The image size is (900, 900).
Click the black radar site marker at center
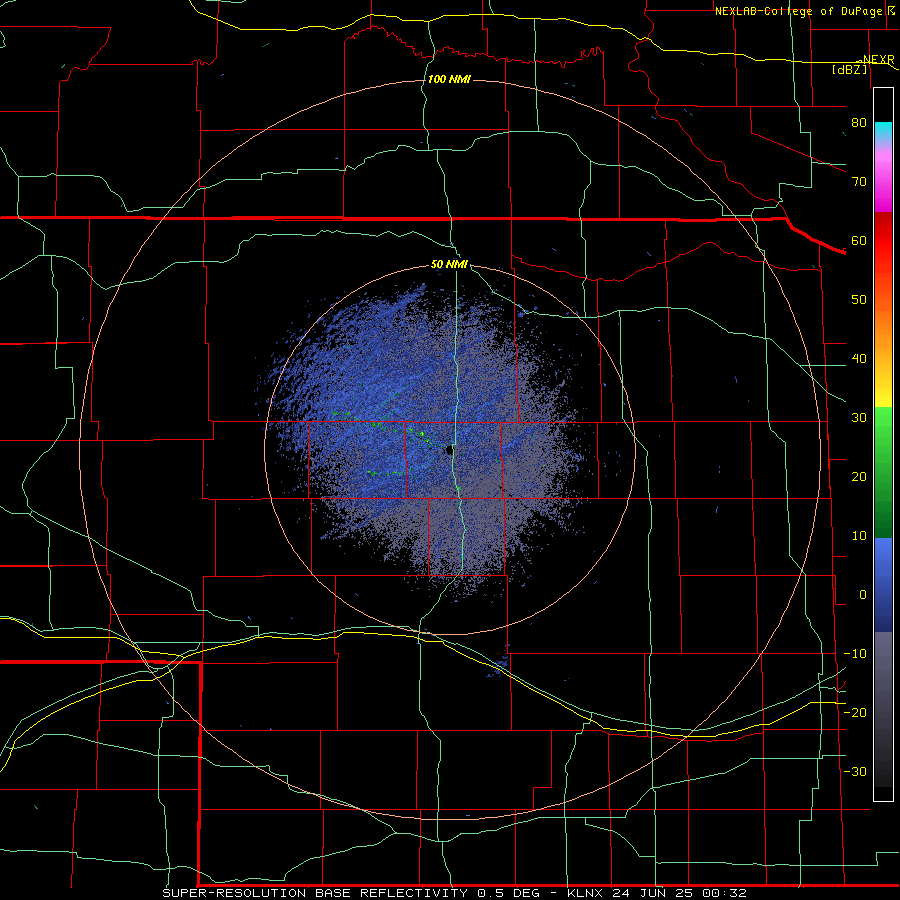pos(449,450)
